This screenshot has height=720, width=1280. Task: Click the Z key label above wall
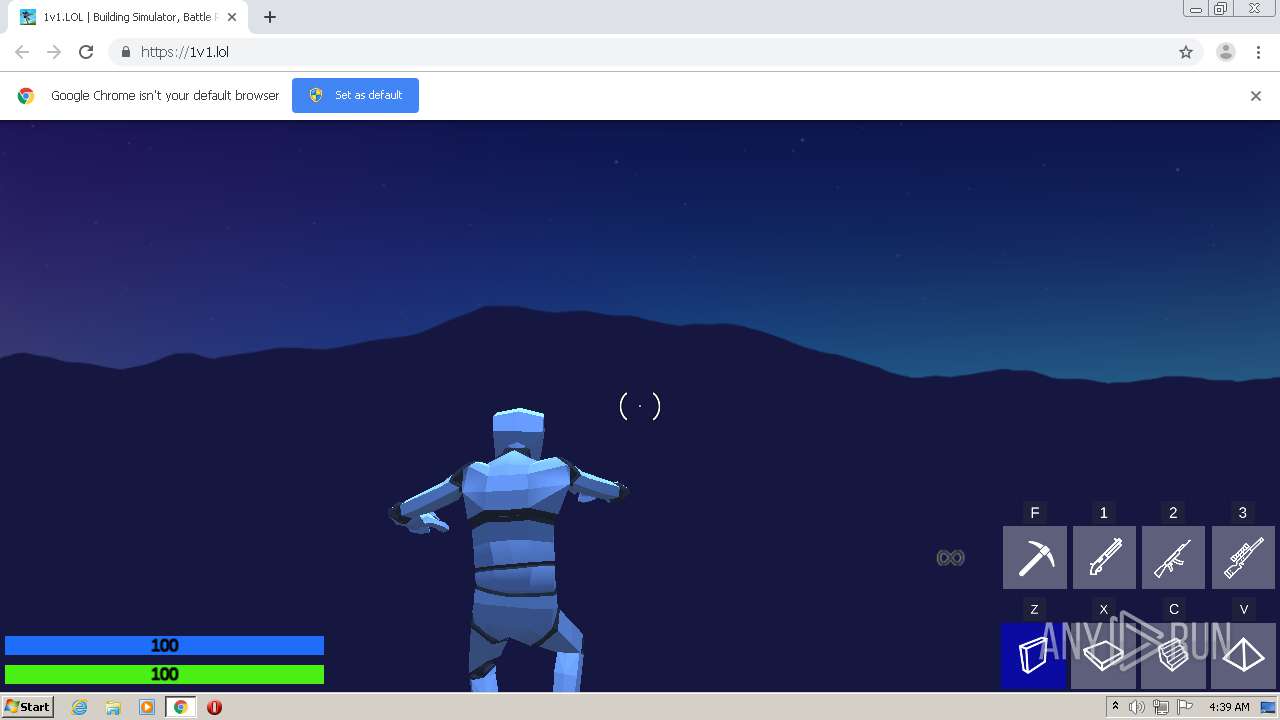pyautogui.click(x=1034, y=609)
